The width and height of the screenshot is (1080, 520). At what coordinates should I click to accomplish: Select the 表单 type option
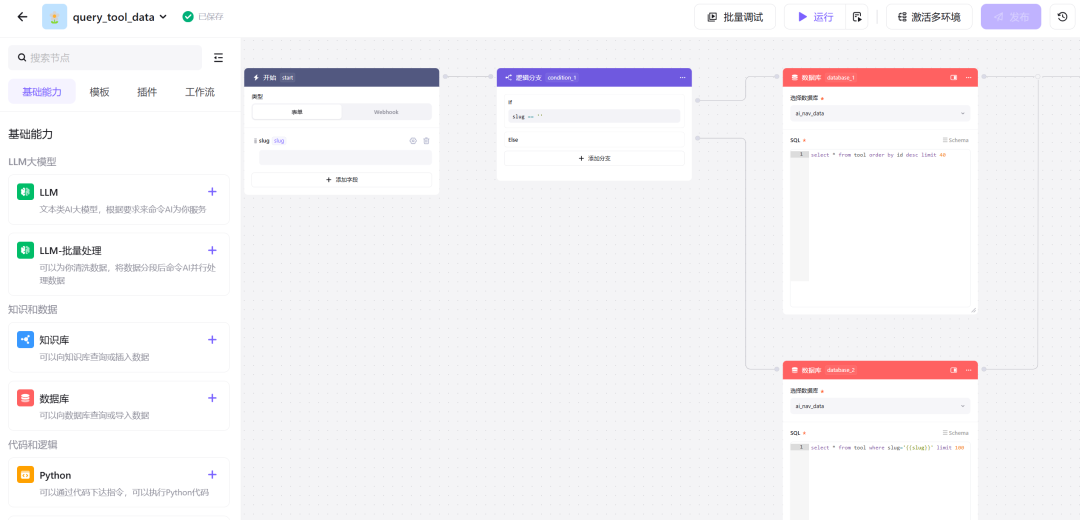tap(297, 112)
